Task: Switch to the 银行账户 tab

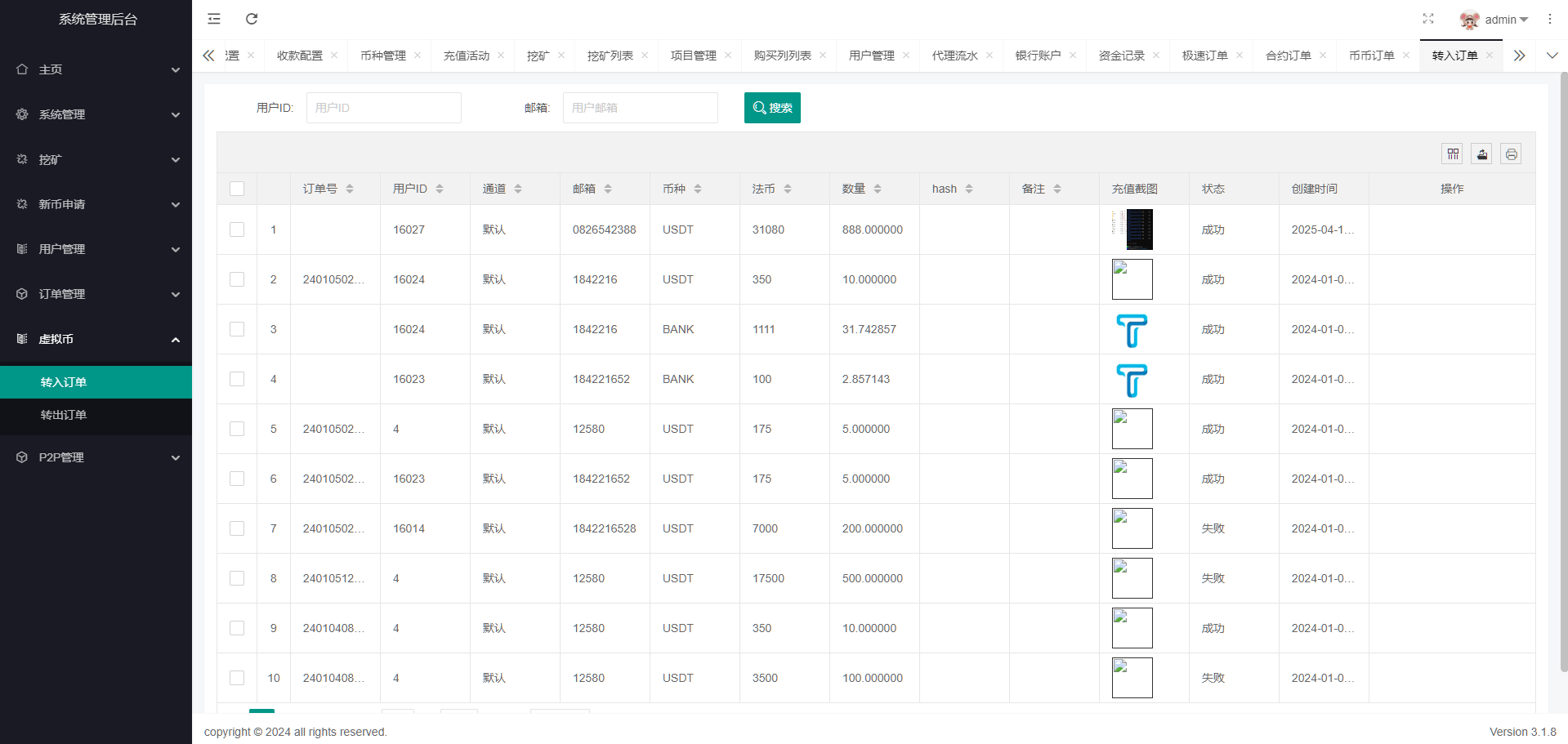Action: tap(1038, 56)
